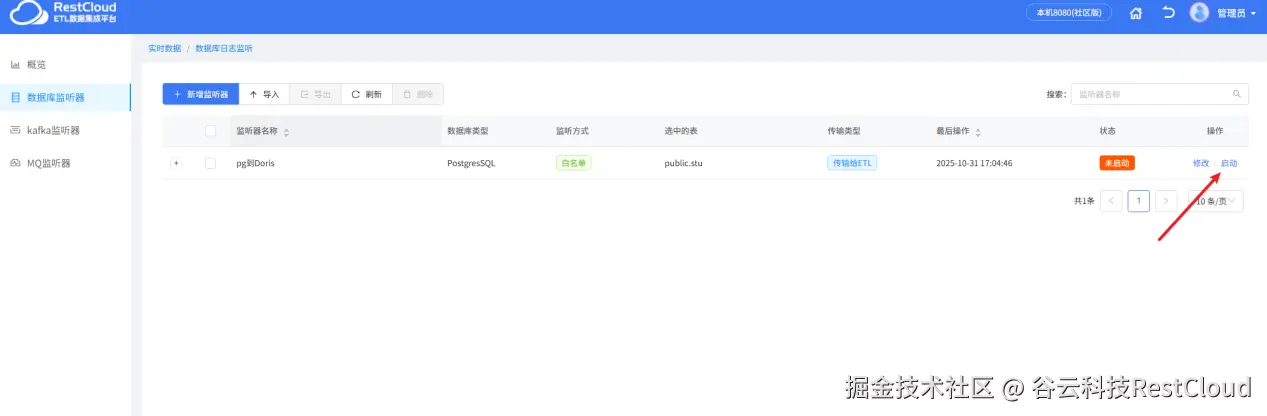Go to the home icon in header

[1135, 13]
